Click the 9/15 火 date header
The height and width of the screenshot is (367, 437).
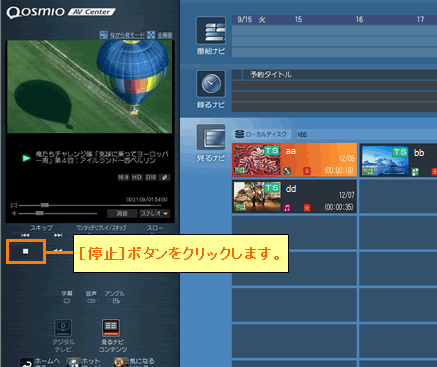coord(251,19)
